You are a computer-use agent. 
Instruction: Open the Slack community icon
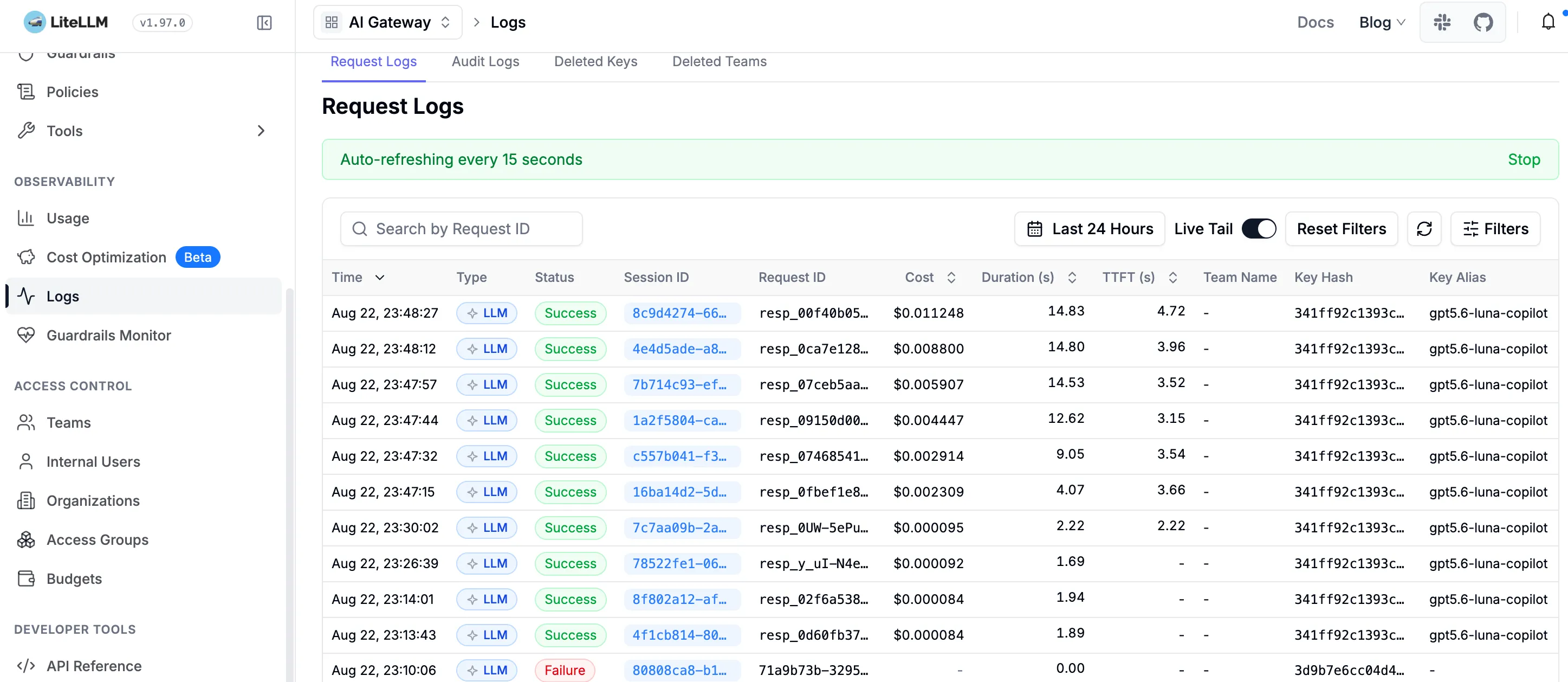click(x=1442, y=23)
